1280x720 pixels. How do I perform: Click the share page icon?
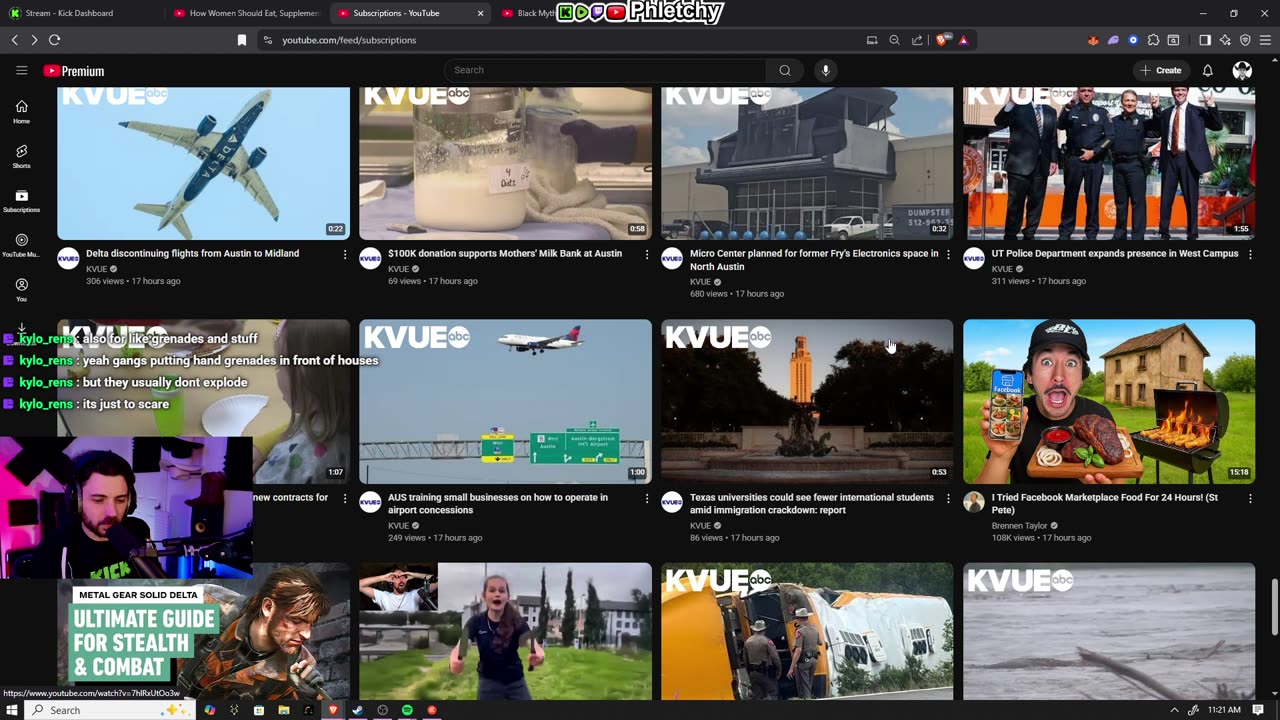click(x=917, y=40)
